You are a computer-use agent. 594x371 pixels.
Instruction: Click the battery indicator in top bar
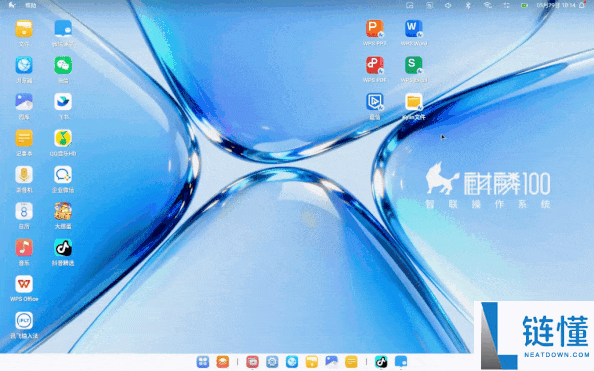click(524, 5)
